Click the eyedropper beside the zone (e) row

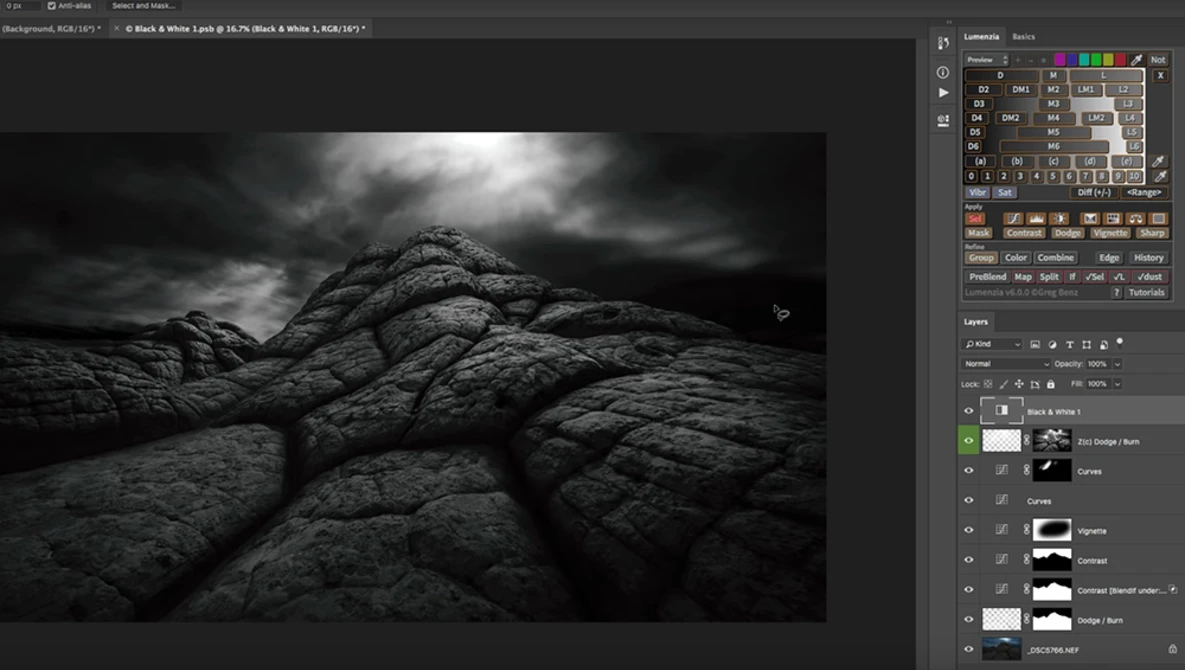click(1159, 161)
